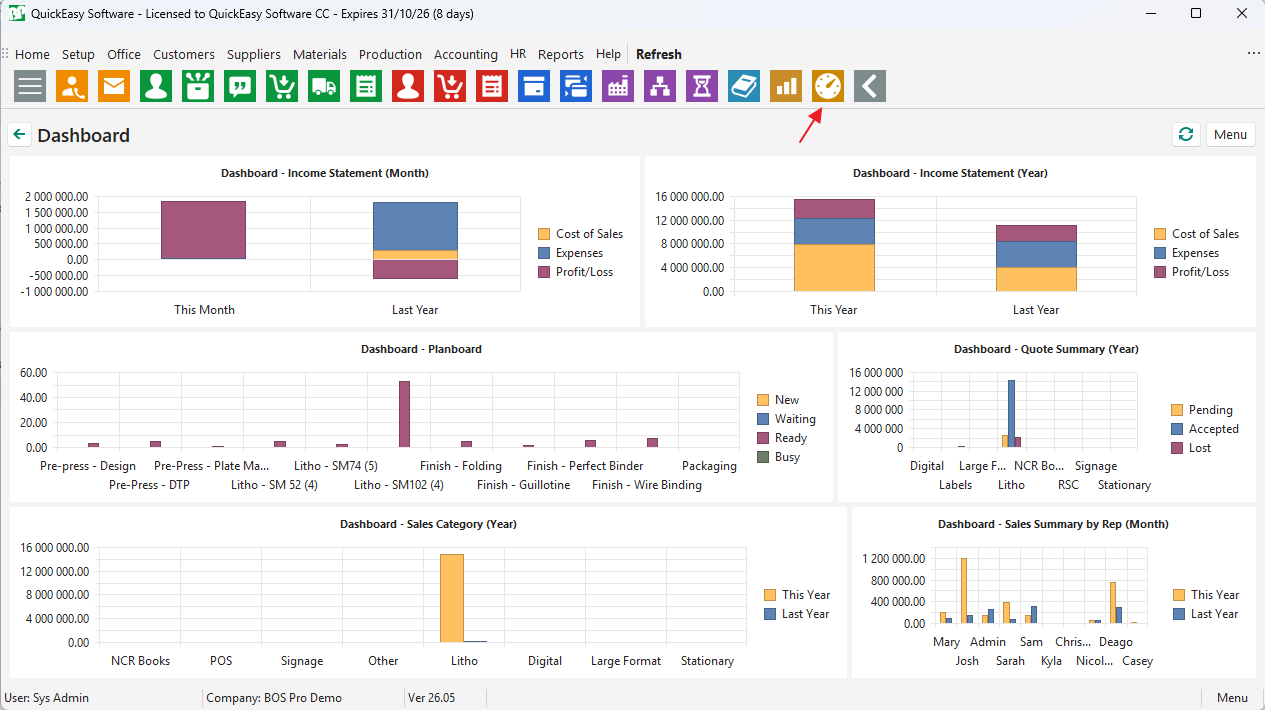Open the green document list icon

coord(367,86)
